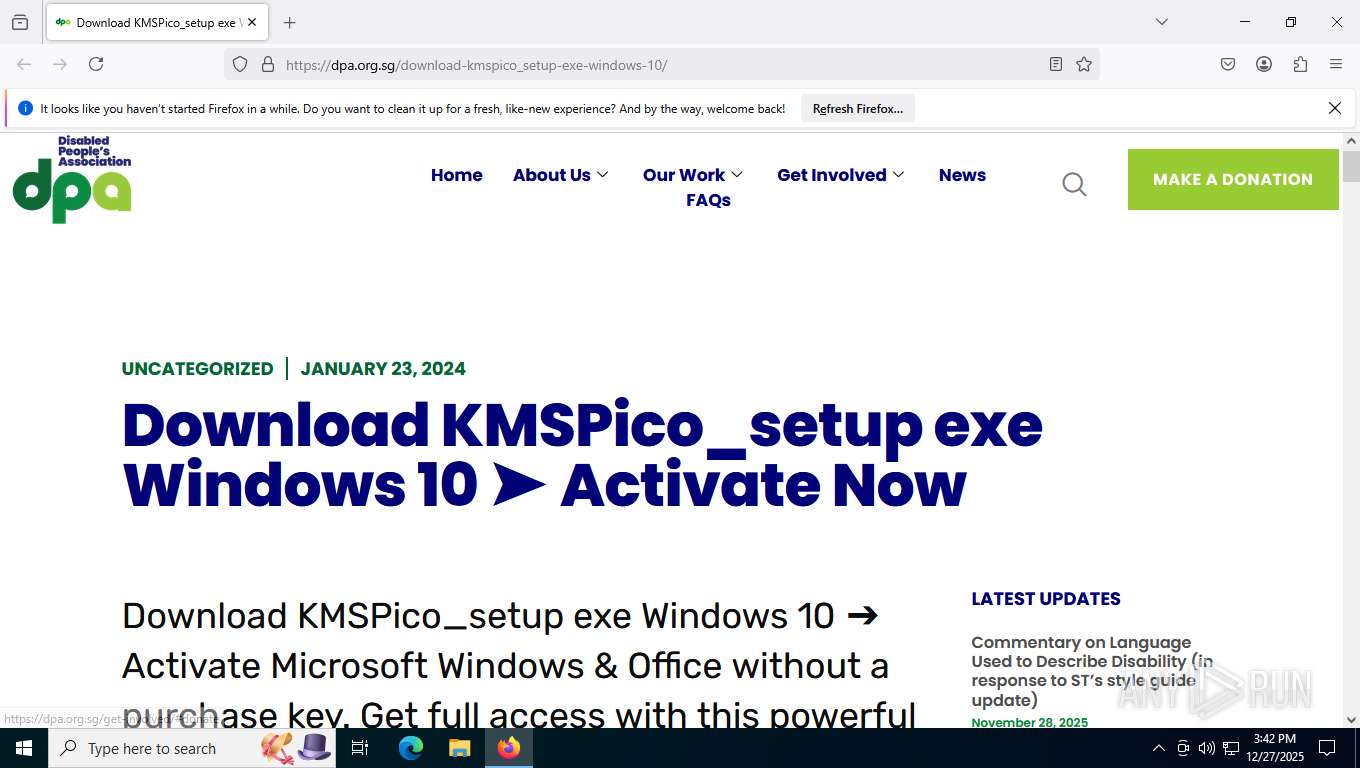Open the Pocket save icon
1360x768 pixels.
[1228, 64]
